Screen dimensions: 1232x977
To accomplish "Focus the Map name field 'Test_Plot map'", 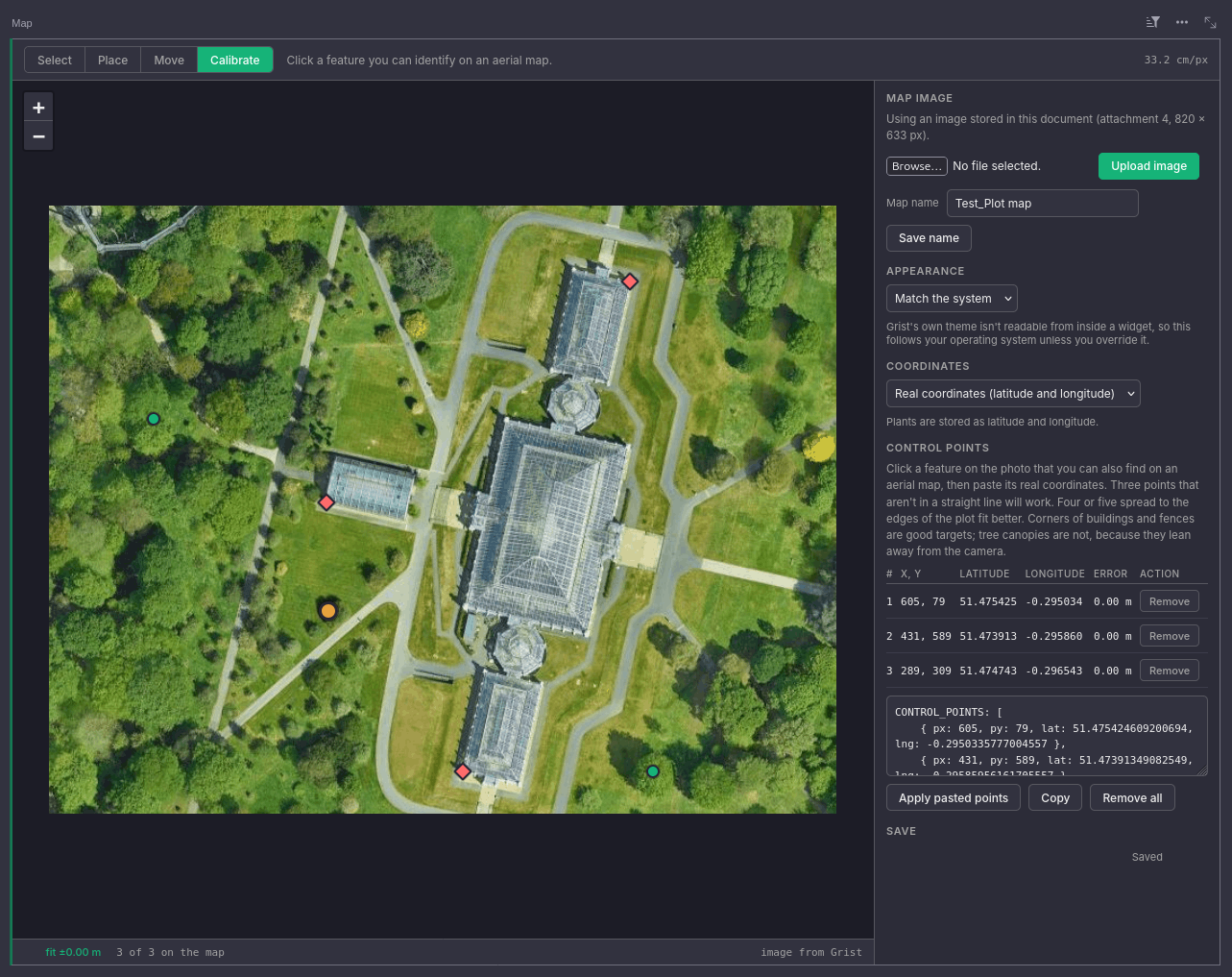I will coord(1043,204).
